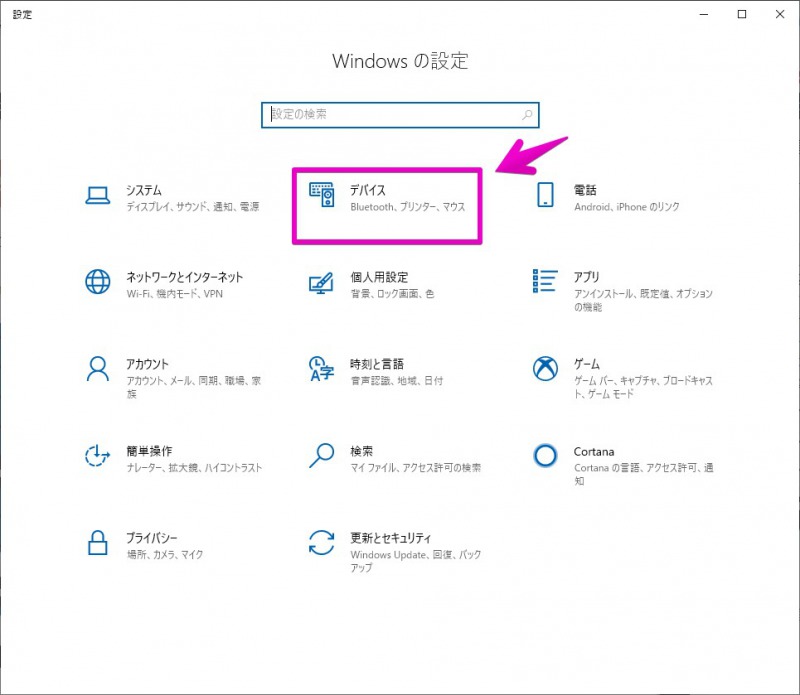Open the System laptop icon

point(97,196)
